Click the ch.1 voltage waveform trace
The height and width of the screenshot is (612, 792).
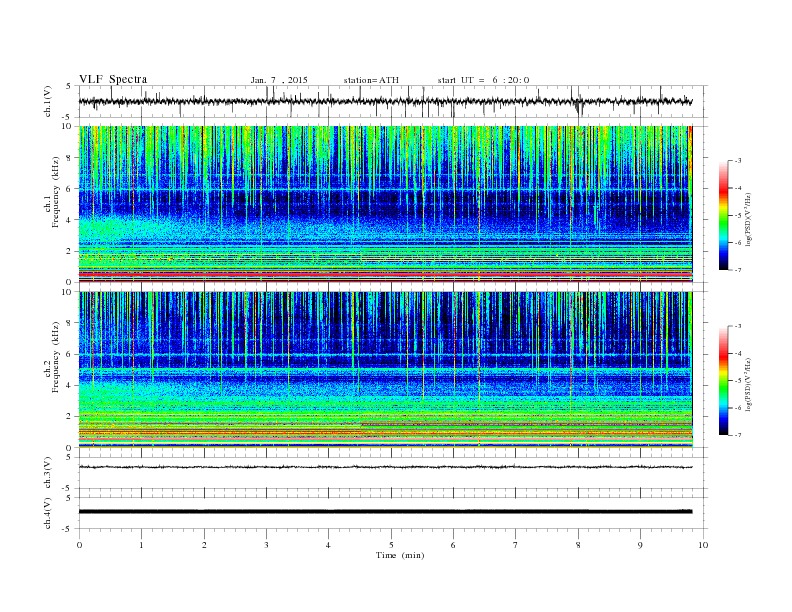[385, 101]
